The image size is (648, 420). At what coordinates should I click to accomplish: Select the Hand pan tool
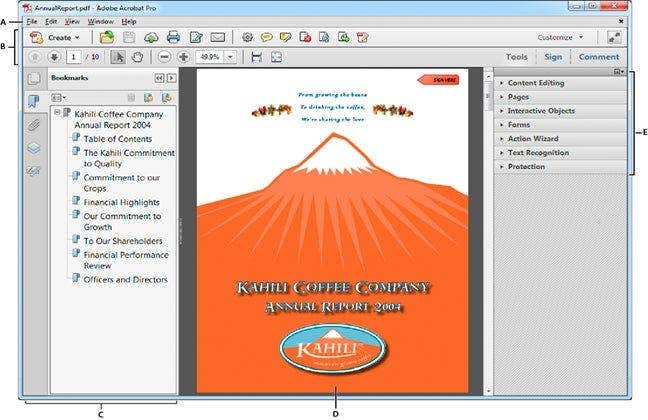pos(136,57)
